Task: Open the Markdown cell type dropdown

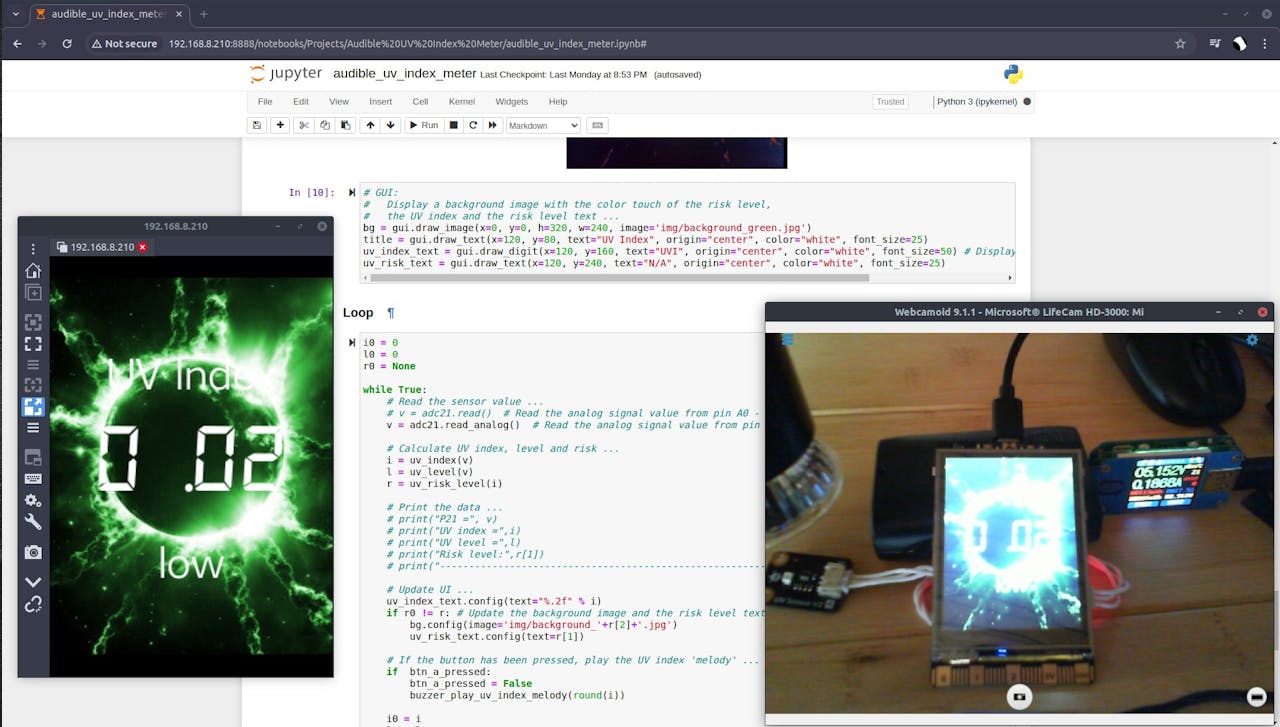Action: point(543,125)
